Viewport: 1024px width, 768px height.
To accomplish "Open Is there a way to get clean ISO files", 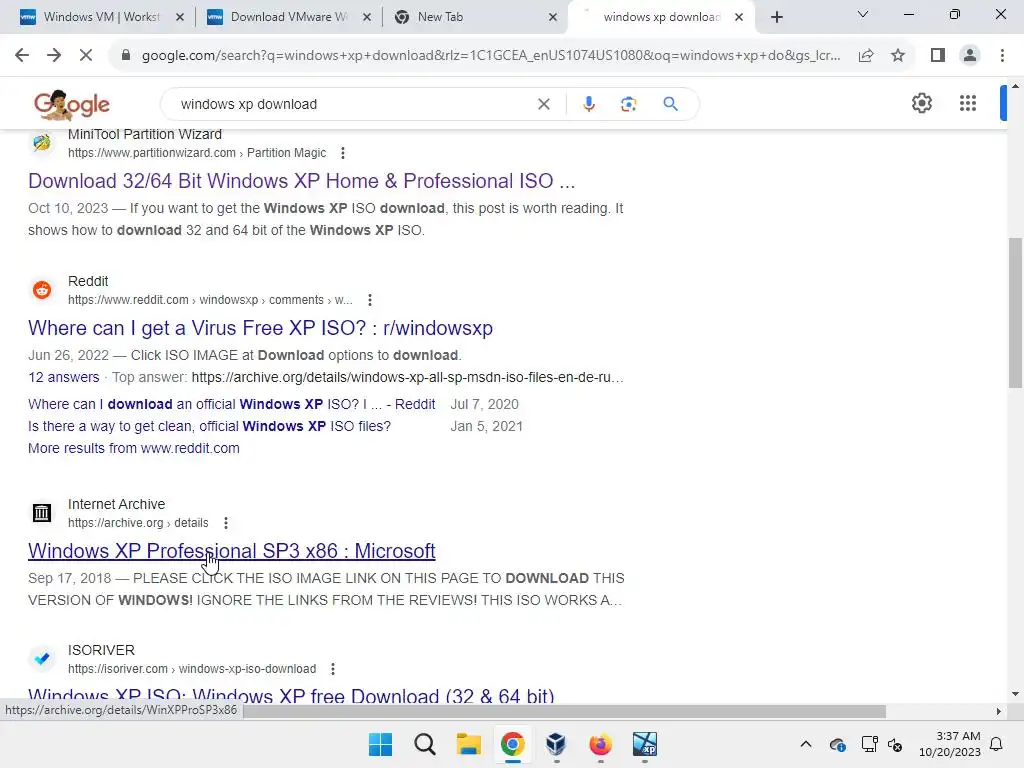I will [x=209, y=426].
